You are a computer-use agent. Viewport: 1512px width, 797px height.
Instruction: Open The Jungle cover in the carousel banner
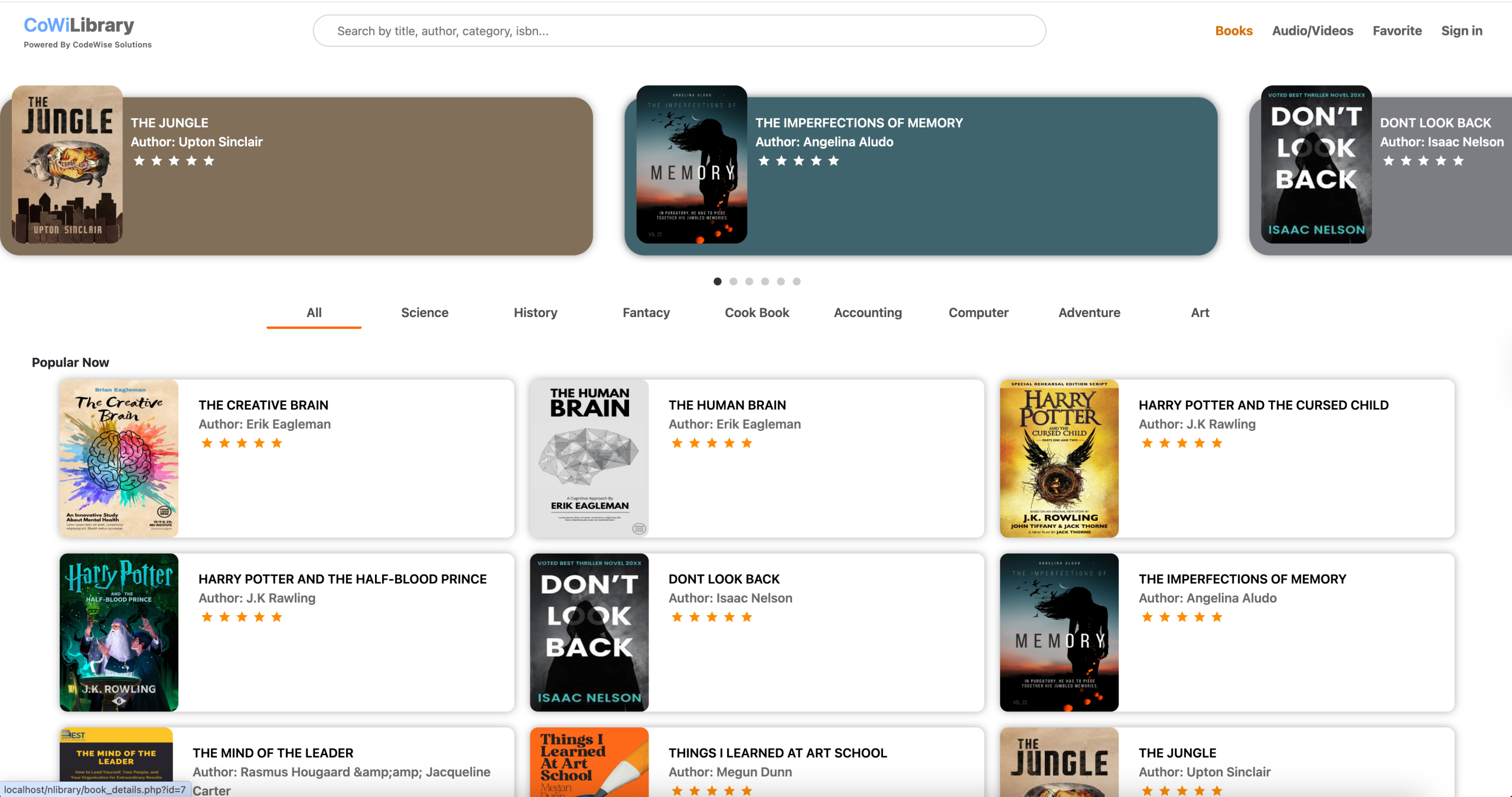pyautogui.click(x=67, y=164)
